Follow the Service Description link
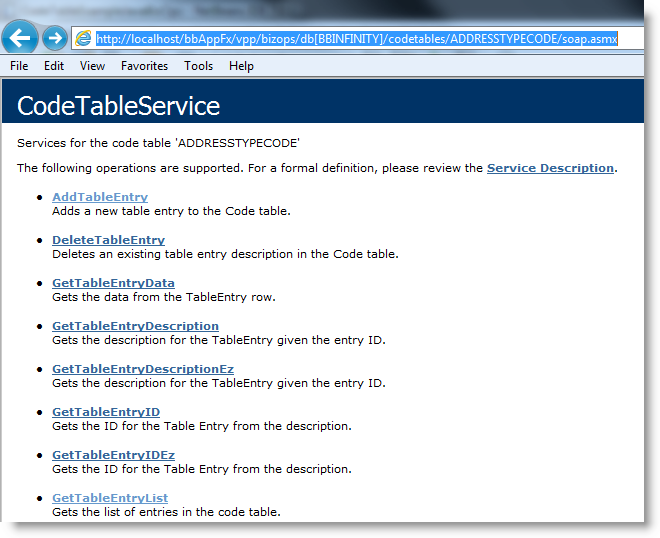Screen dimensions: 660x538 pos(550,168)
